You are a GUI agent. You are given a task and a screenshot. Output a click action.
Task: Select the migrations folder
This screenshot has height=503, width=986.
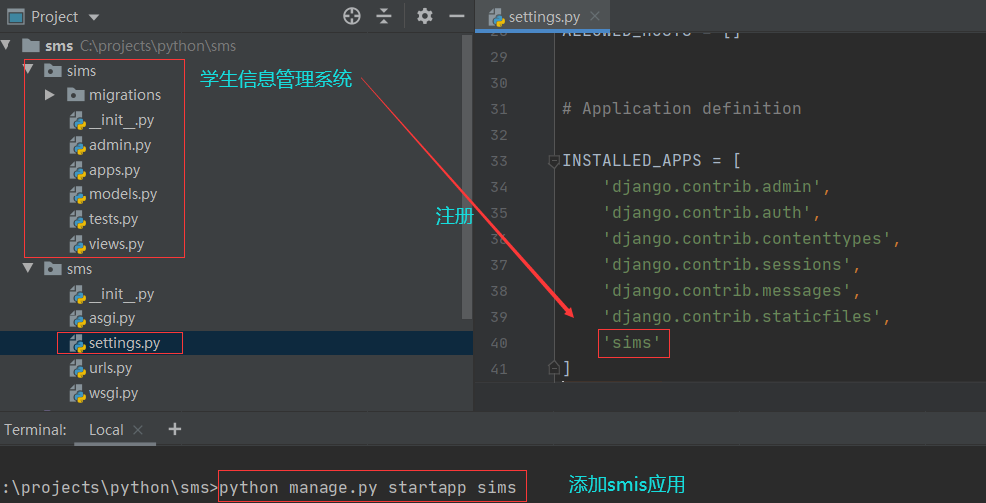point(125,95)
